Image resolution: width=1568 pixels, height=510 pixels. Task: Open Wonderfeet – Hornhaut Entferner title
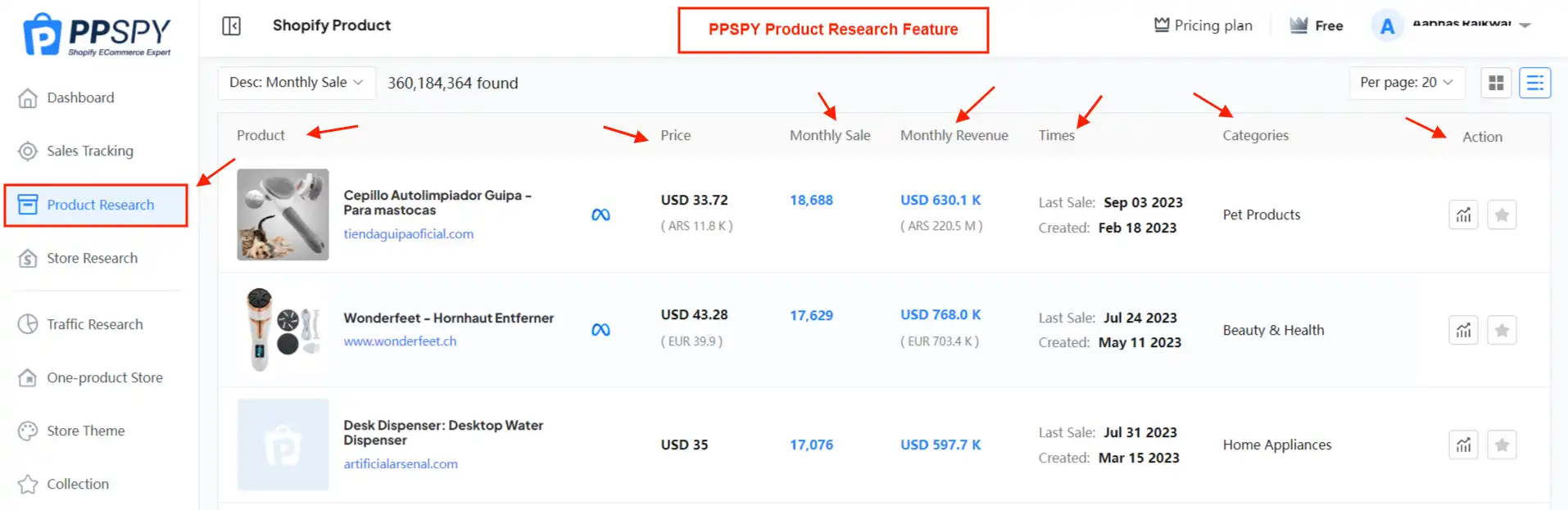448,318
